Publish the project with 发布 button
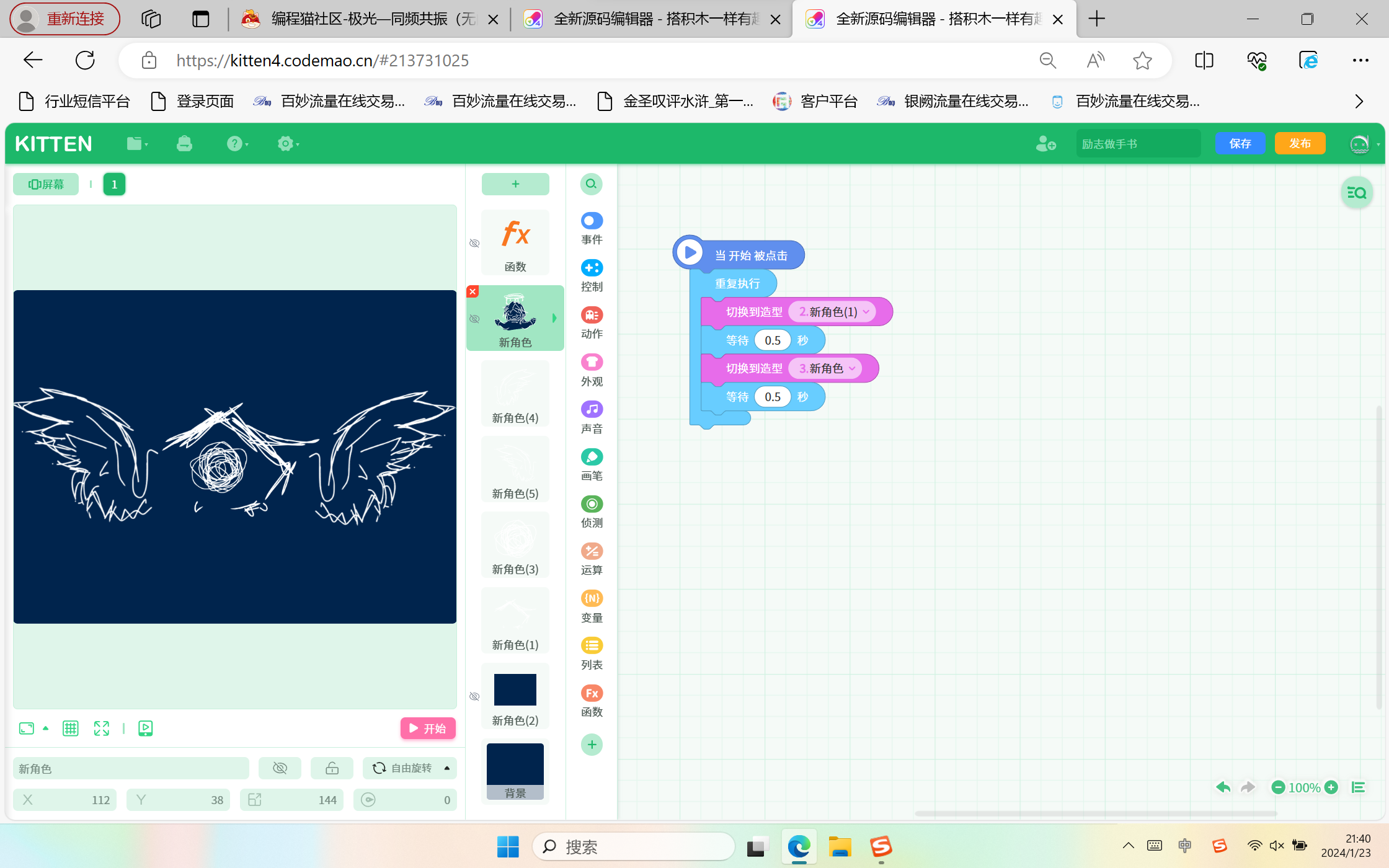This screenshot has height=868, width=1389. 1300,144
